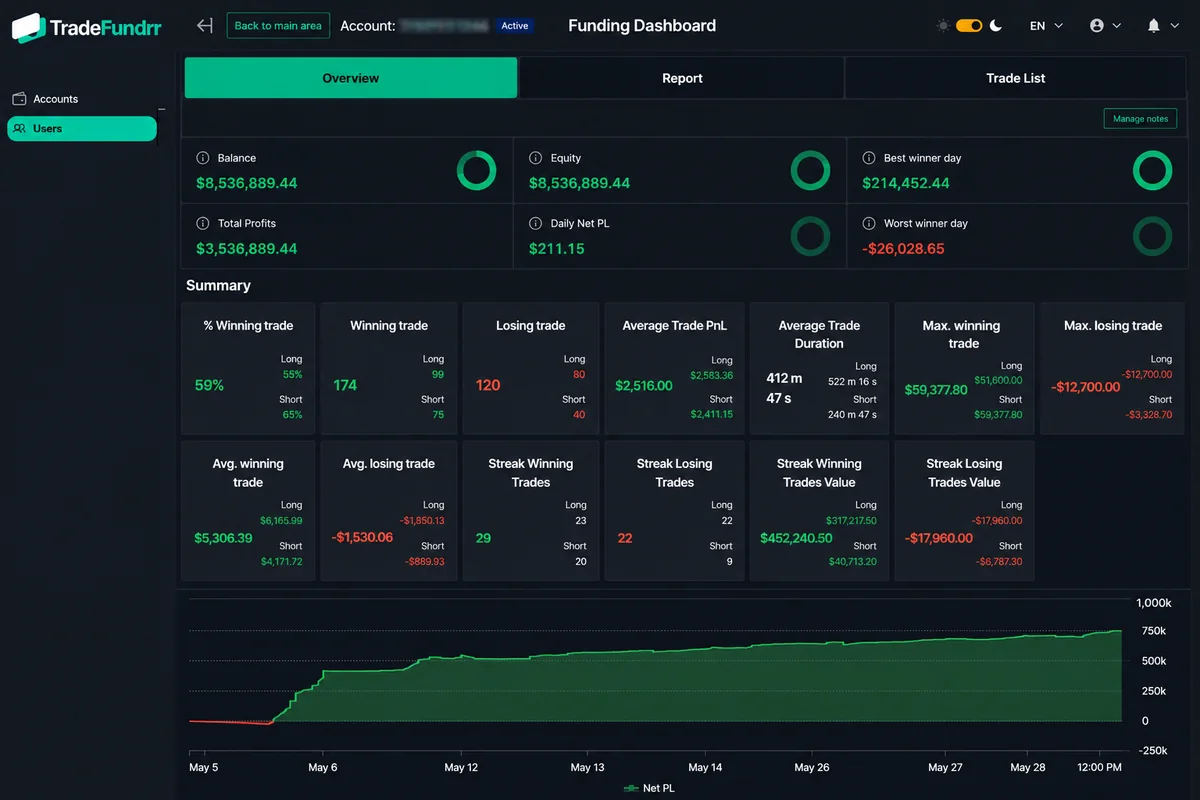1200x800 pixels.
Task: Toggle the light/dark theme switch
Action: coord(969,26)
